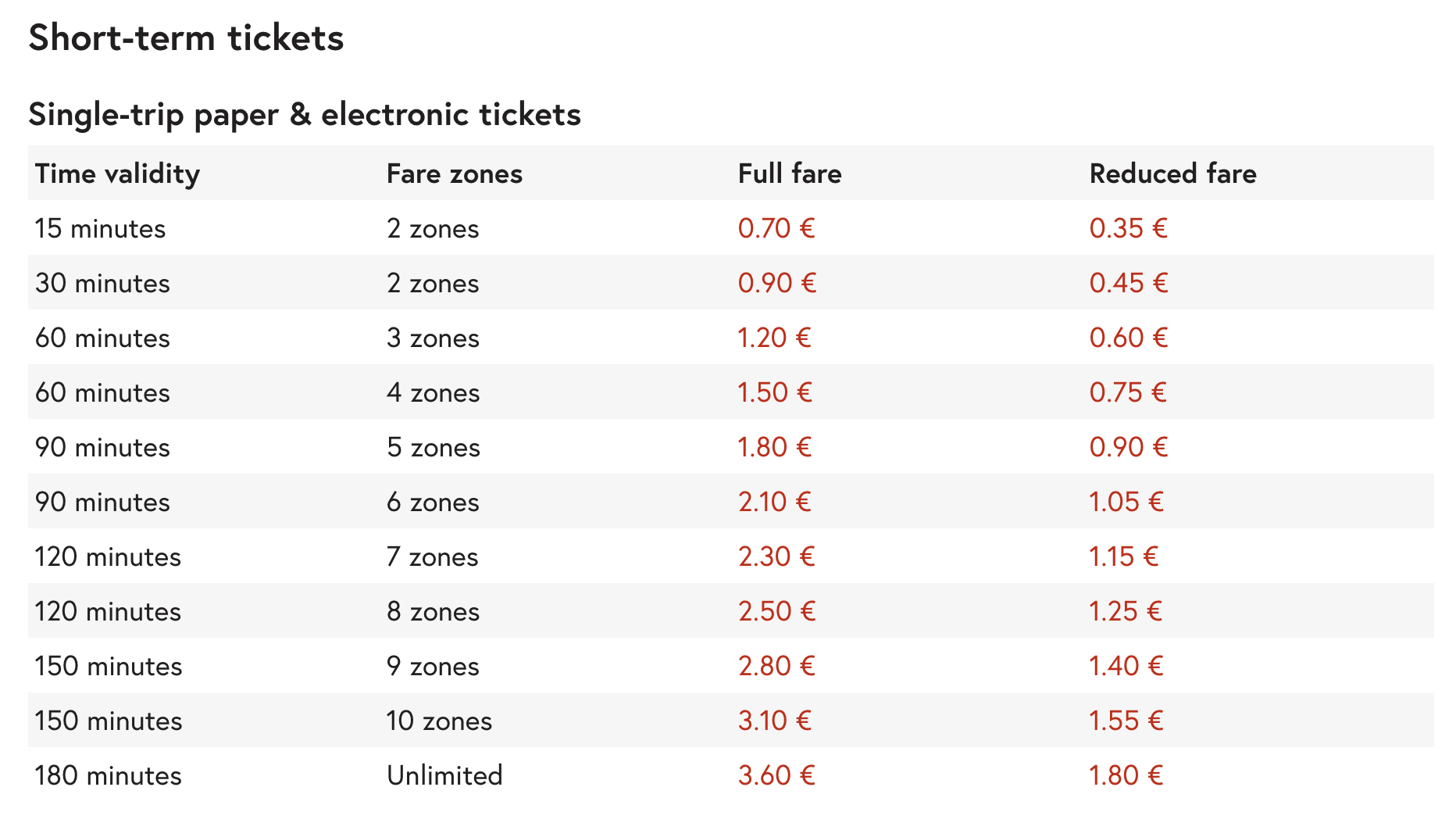This screenshot has width=1456, height=830.
Task: Click the "Full fare" column header
Action: (x=789, y=174)
